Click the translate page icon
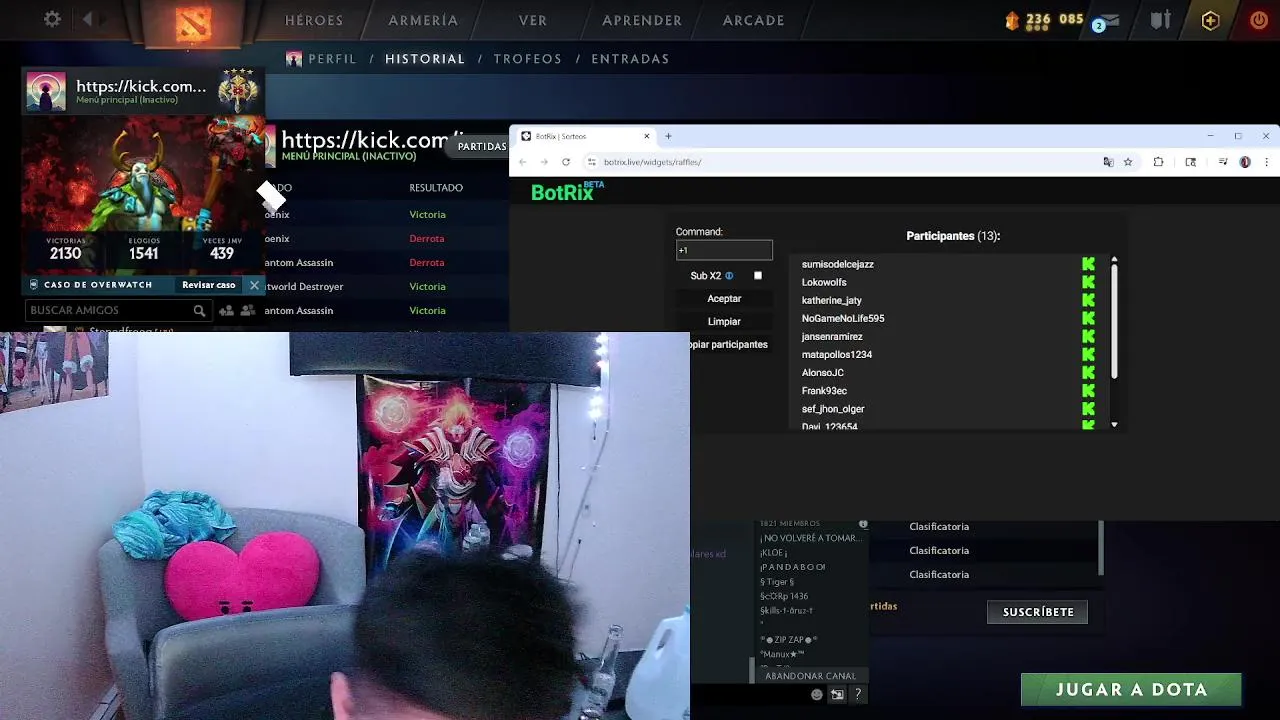 tap(1108, 162)
